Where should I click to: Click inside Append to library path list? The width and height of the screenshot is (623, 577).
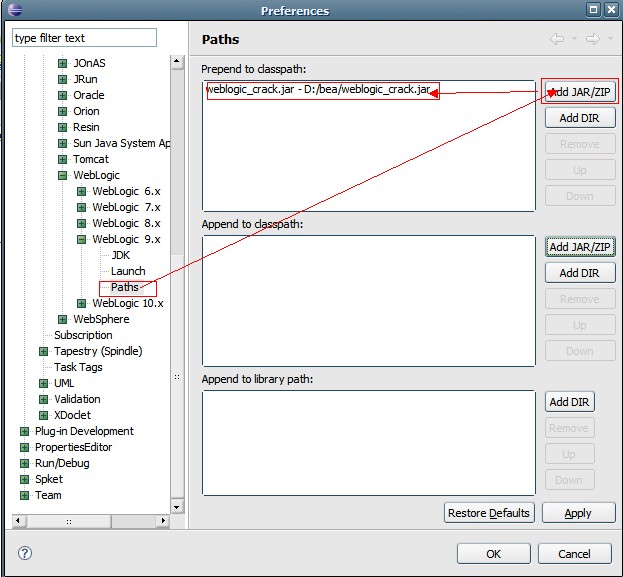pos(369,443)
